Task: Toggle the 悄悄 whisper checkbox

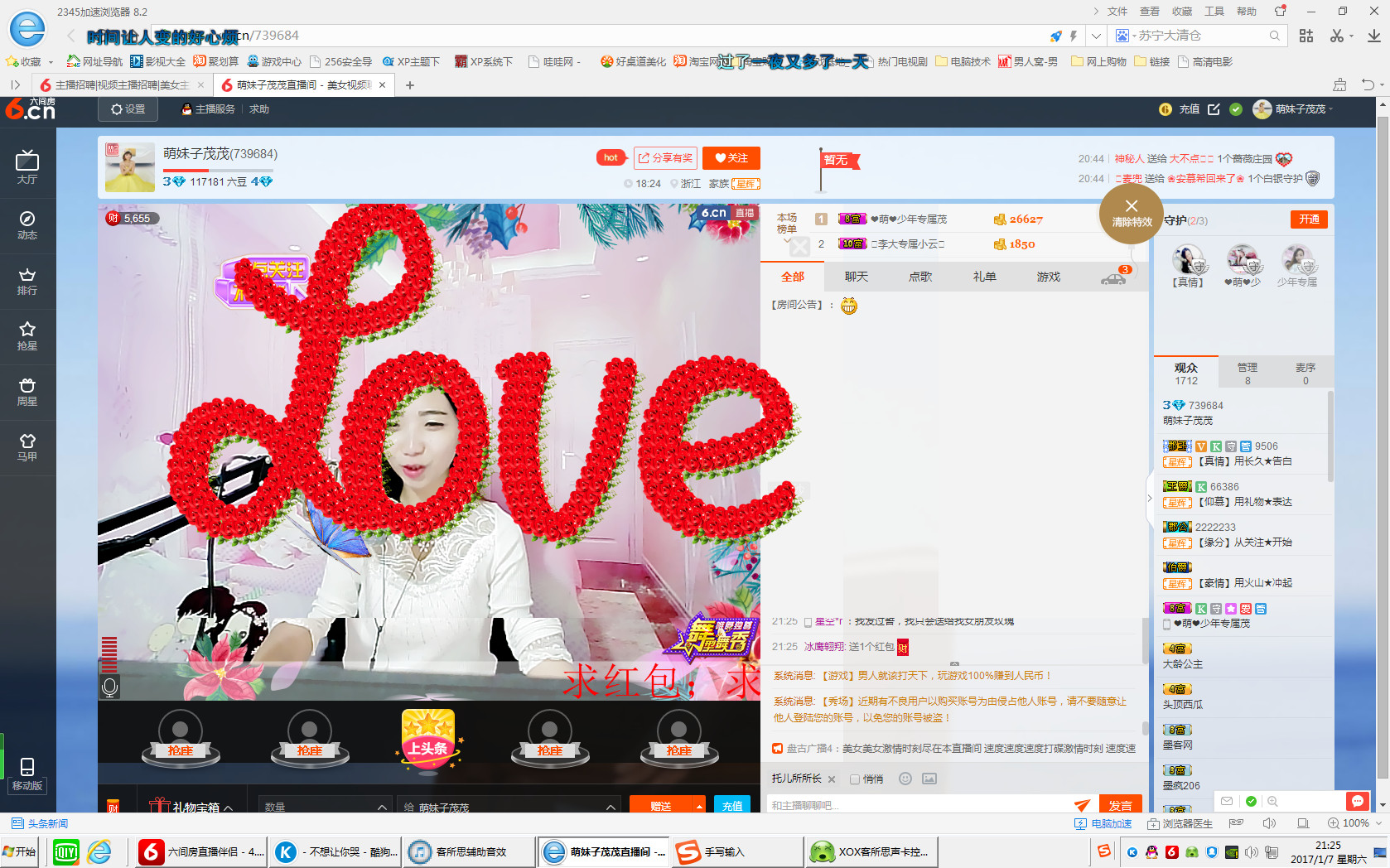Action: point(855,779)
